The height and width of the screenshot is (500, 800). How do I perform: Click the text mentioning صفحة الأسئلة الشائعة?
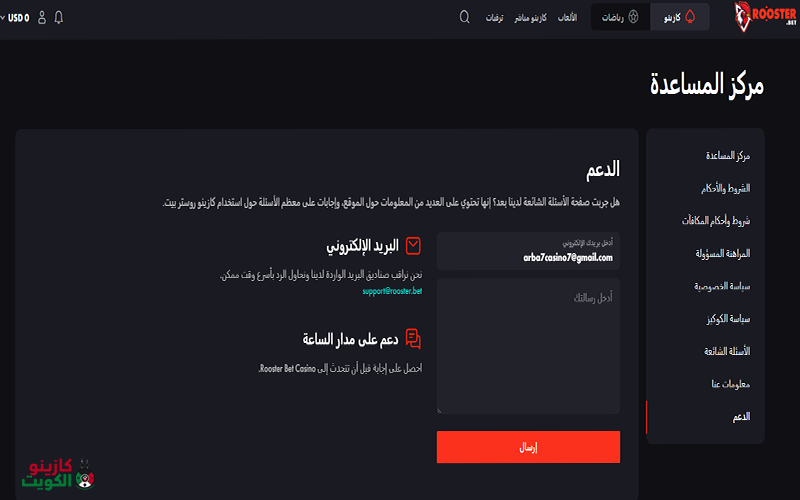(391, 203)
